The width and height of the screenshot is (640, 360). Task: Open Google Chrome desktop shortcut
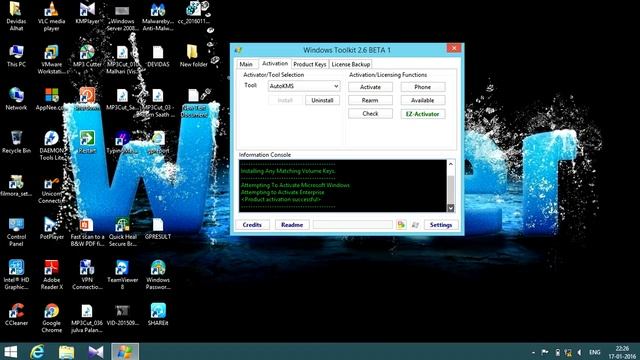pyautogui.click(x=51, y=318)
